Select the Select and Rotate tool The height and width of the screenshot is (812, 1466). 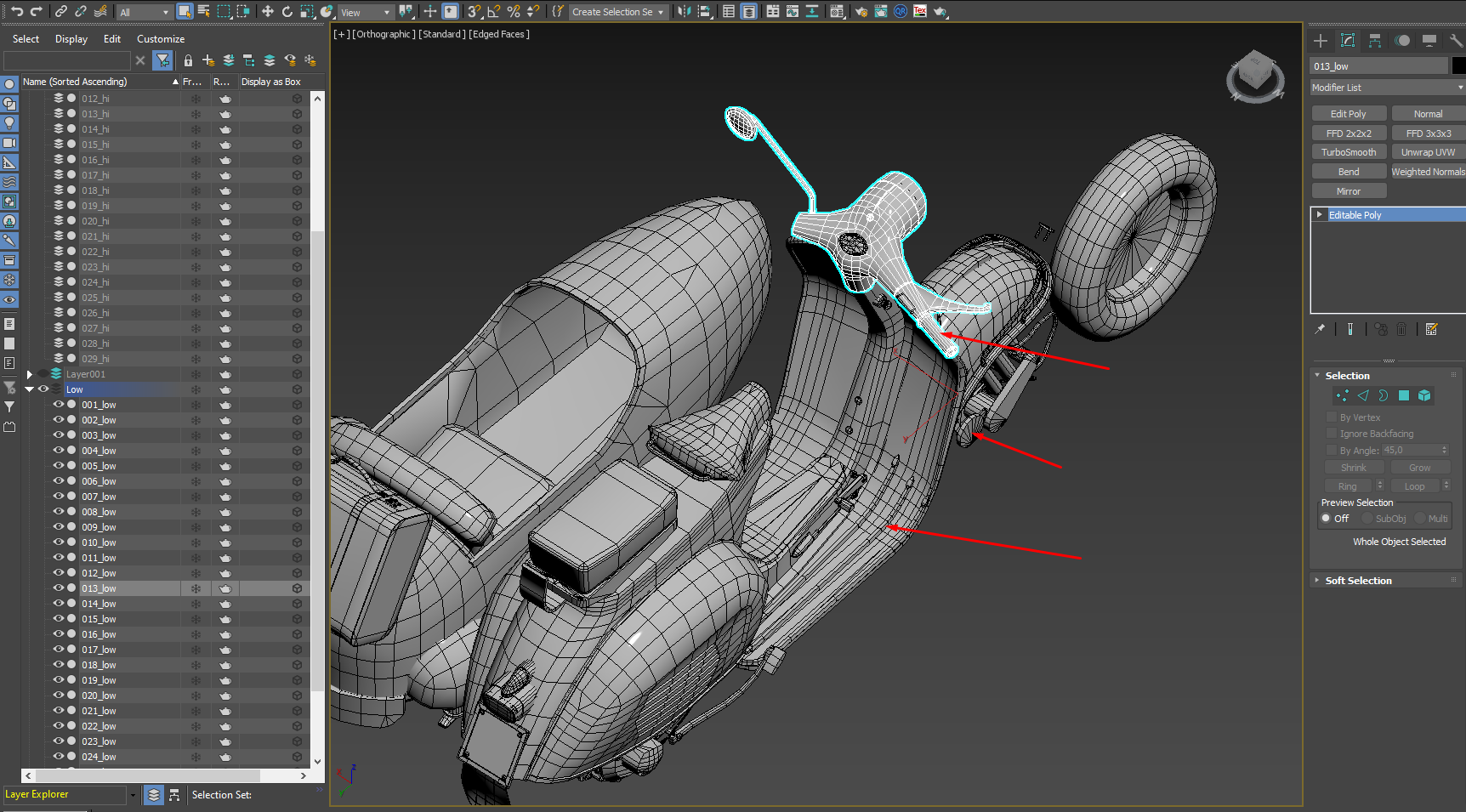[x=287, y=11]
